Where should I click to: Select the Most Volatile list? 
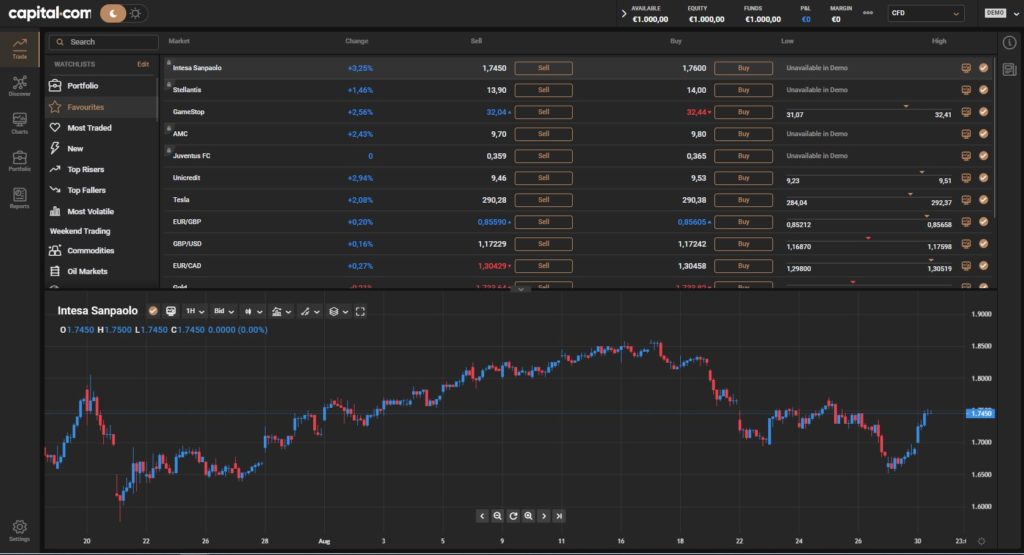tap(90, 212)
